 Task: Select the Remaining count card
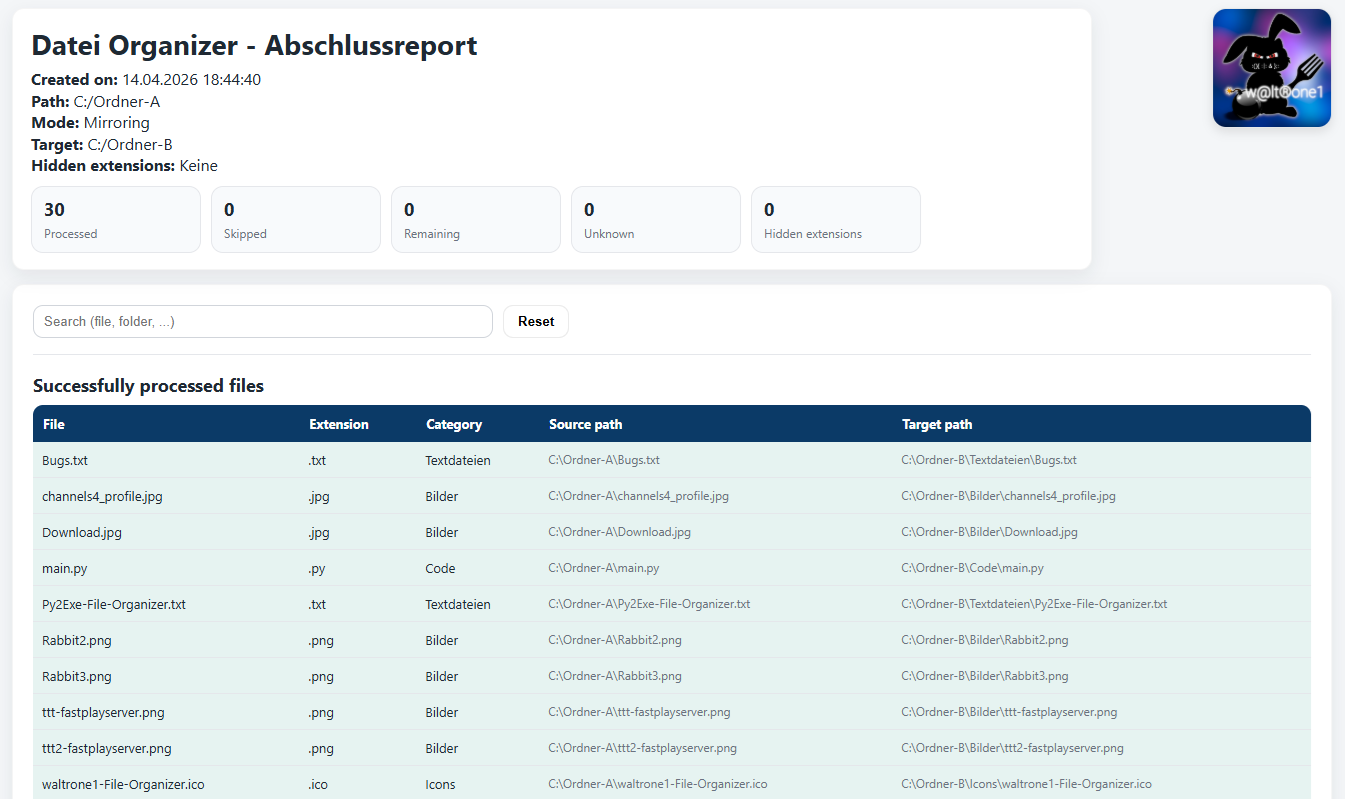[476, 219]
